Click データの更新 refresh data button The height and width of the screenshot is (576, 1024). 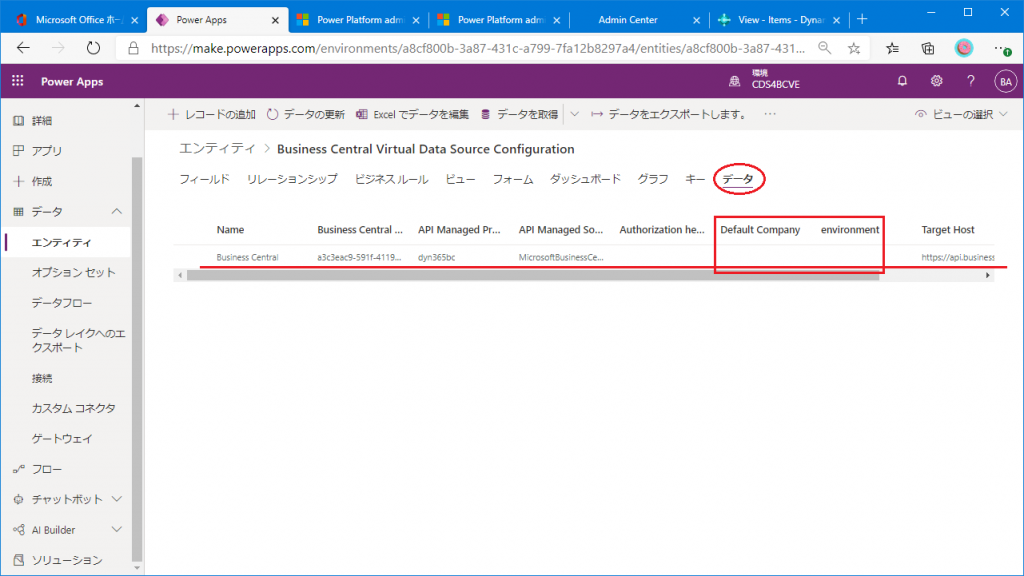pyautogui.click(x=305, y=114)
